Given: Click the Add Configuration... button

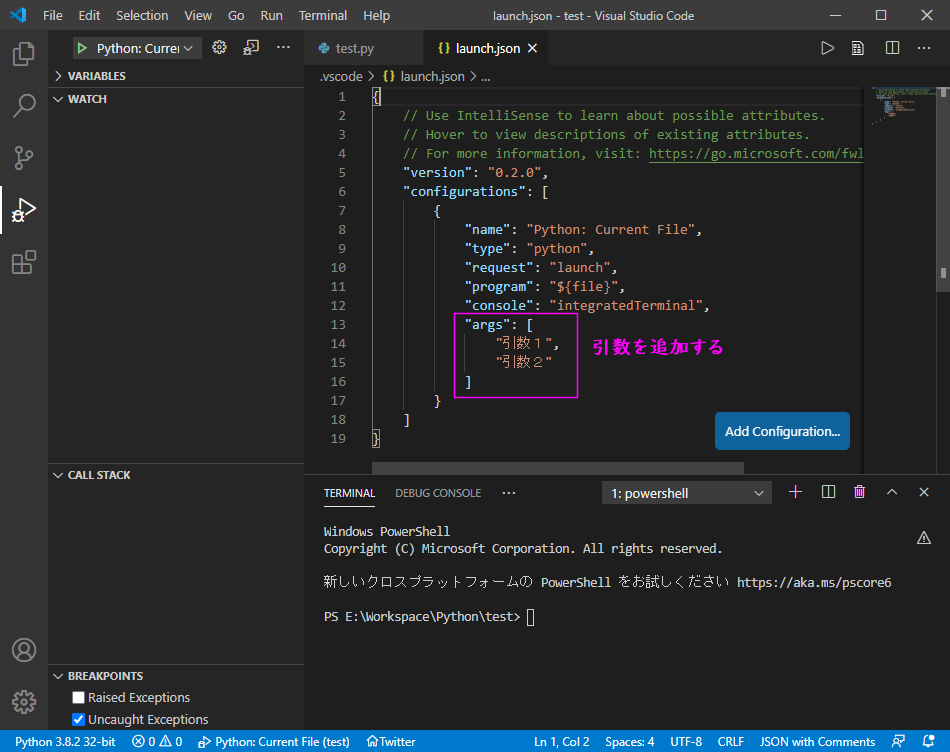Looking at the screenshot, I should tap(782, 431).
